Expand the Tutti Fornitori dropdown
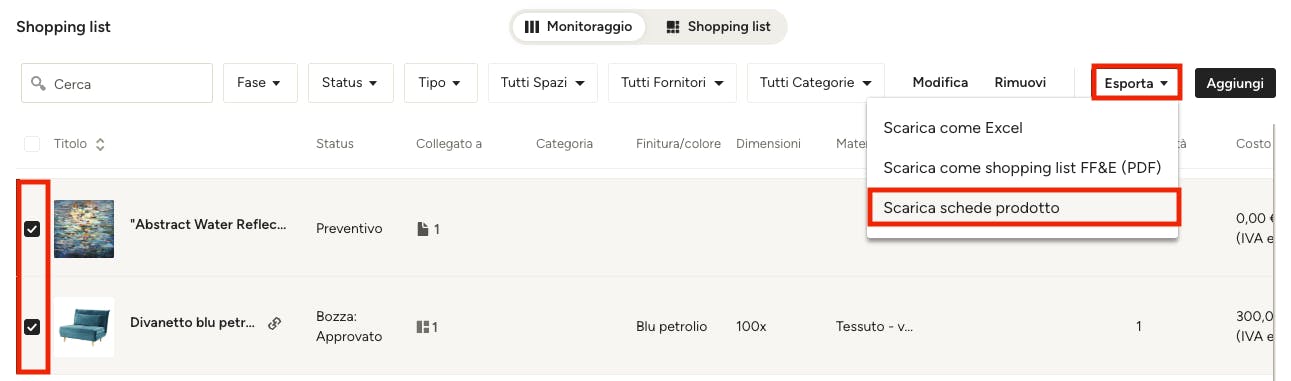The image size is (1291, 381). coord(672,83)
